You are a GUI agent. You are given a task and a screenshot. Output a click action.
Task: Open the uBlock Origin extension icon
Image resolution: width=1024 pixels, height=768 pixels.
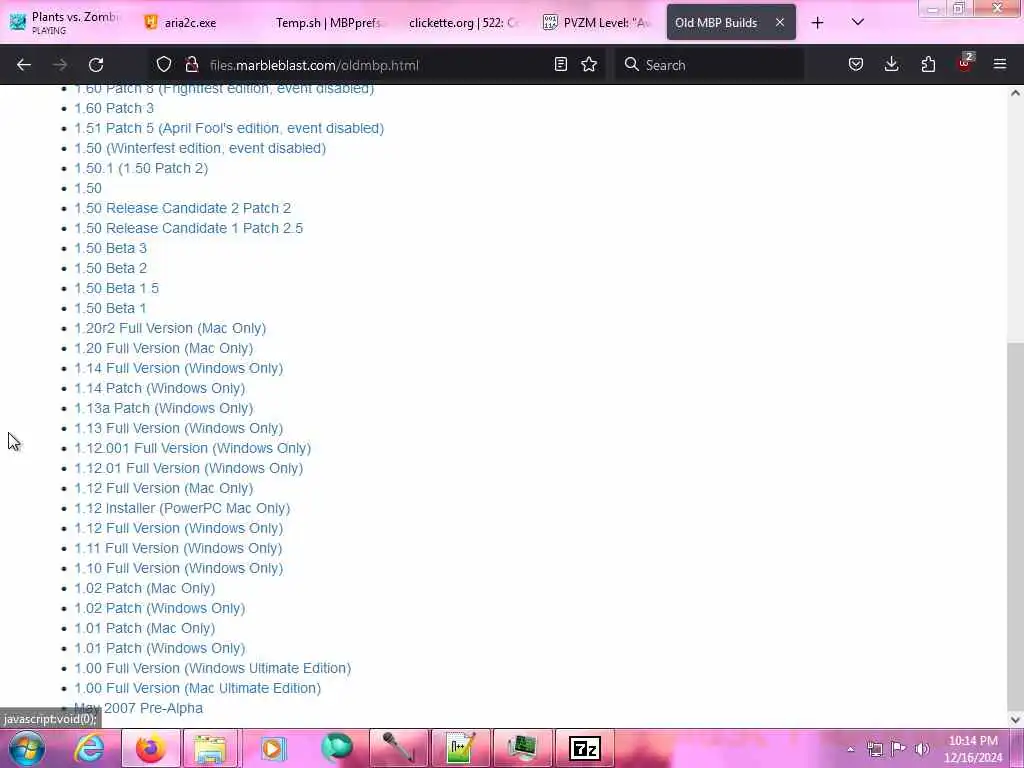pos(965,63)
